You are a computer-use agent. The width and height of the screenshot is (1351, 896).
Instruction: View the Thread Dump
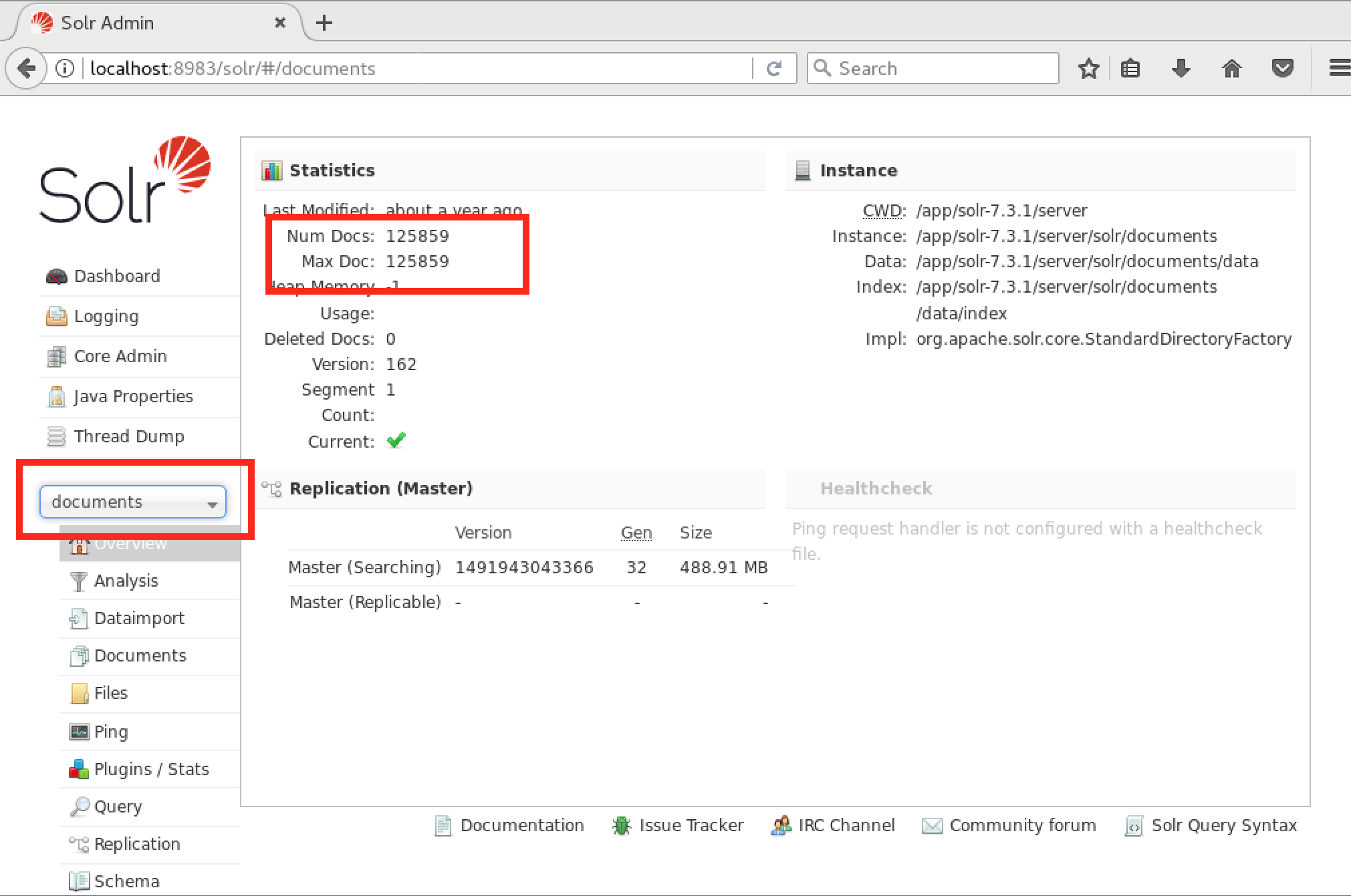[x=129, y=436]
